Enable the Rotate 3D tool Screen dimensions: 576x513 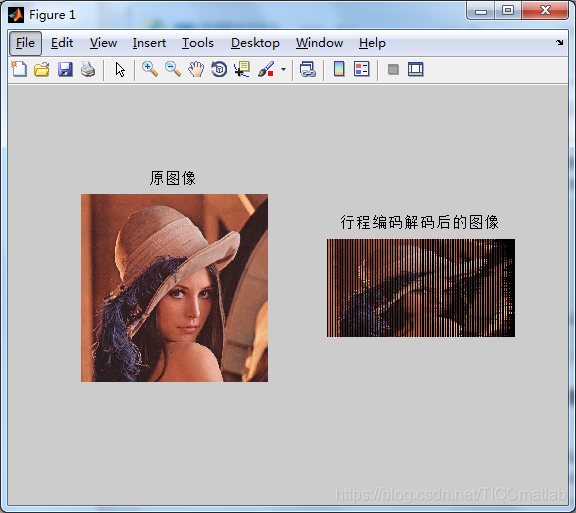pos(219,69)
